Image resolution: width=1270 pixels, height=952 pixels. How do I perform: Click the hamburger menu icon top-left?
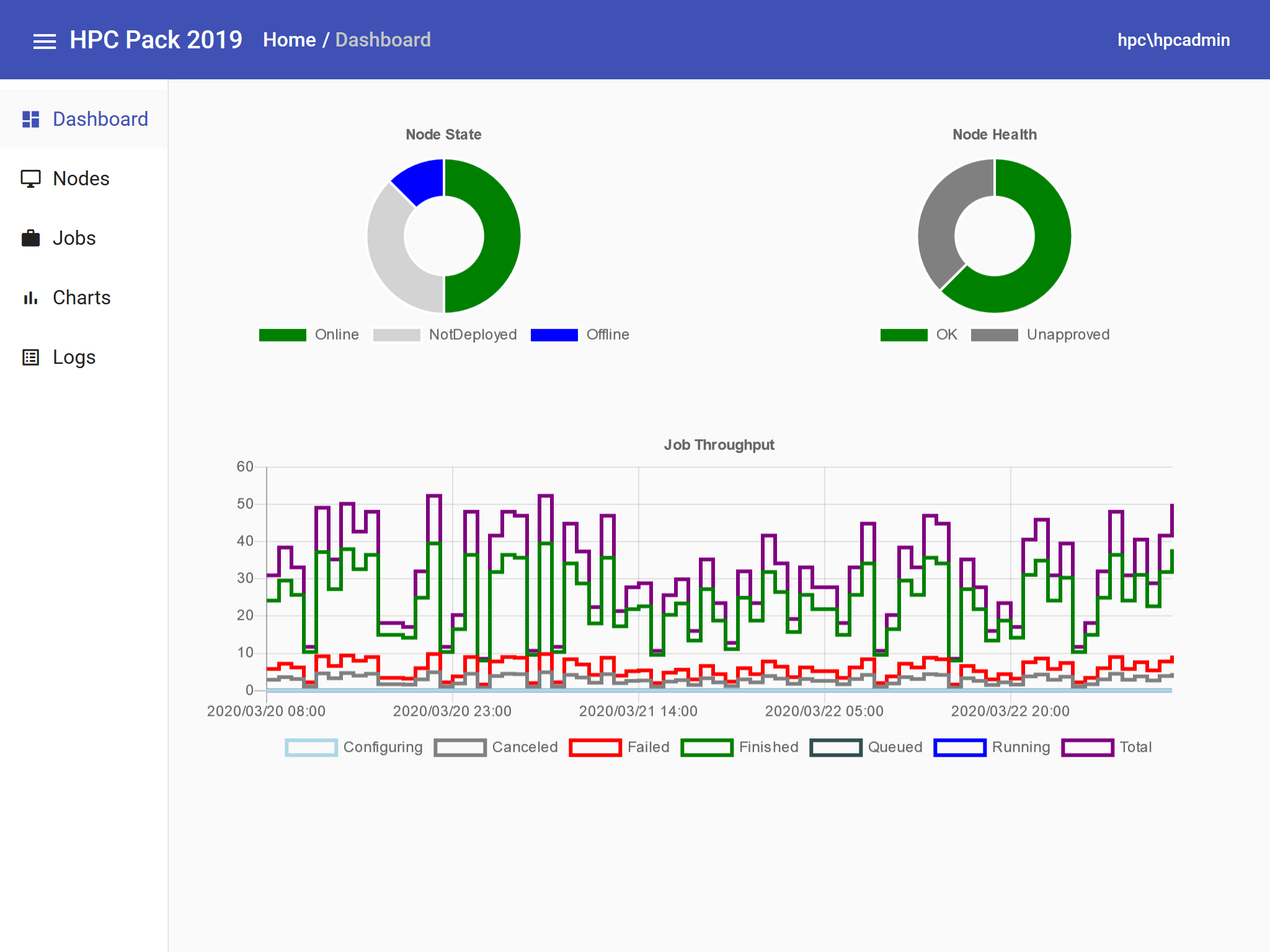coord(44,40)
